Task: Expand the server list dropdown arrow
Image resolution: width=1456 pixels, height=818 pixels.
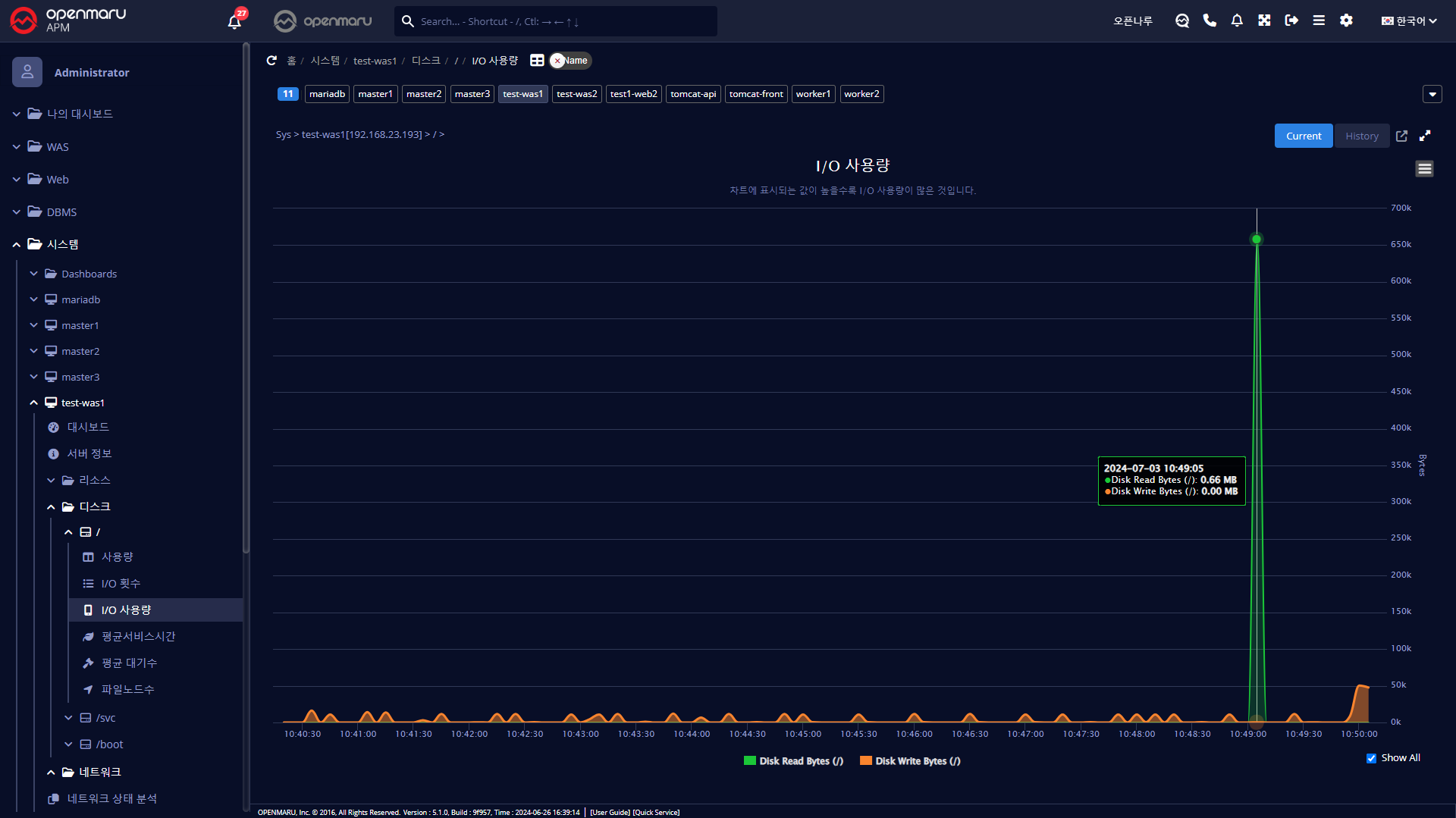Action: coord(1432,95)
